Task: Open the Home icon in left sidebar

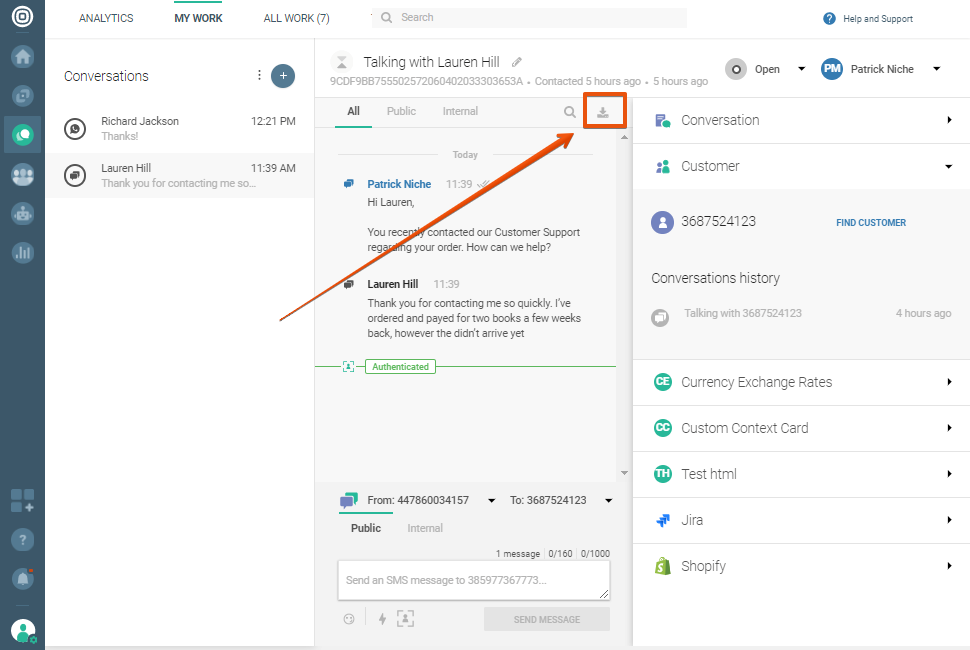Action: click(x=22, y=57)
